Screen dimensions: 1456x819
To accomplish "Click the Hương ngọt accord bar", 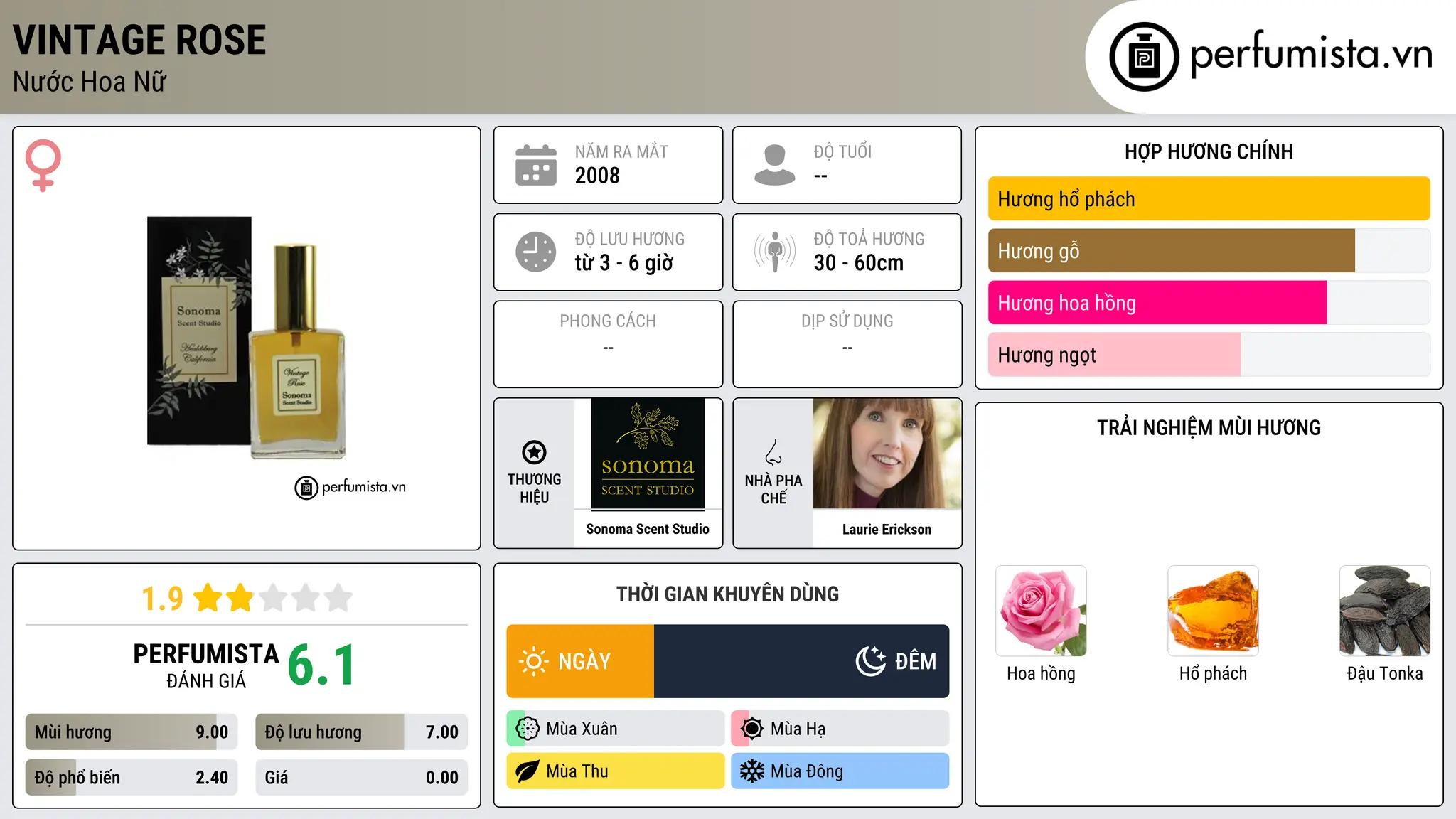I will pos(1209,355).
